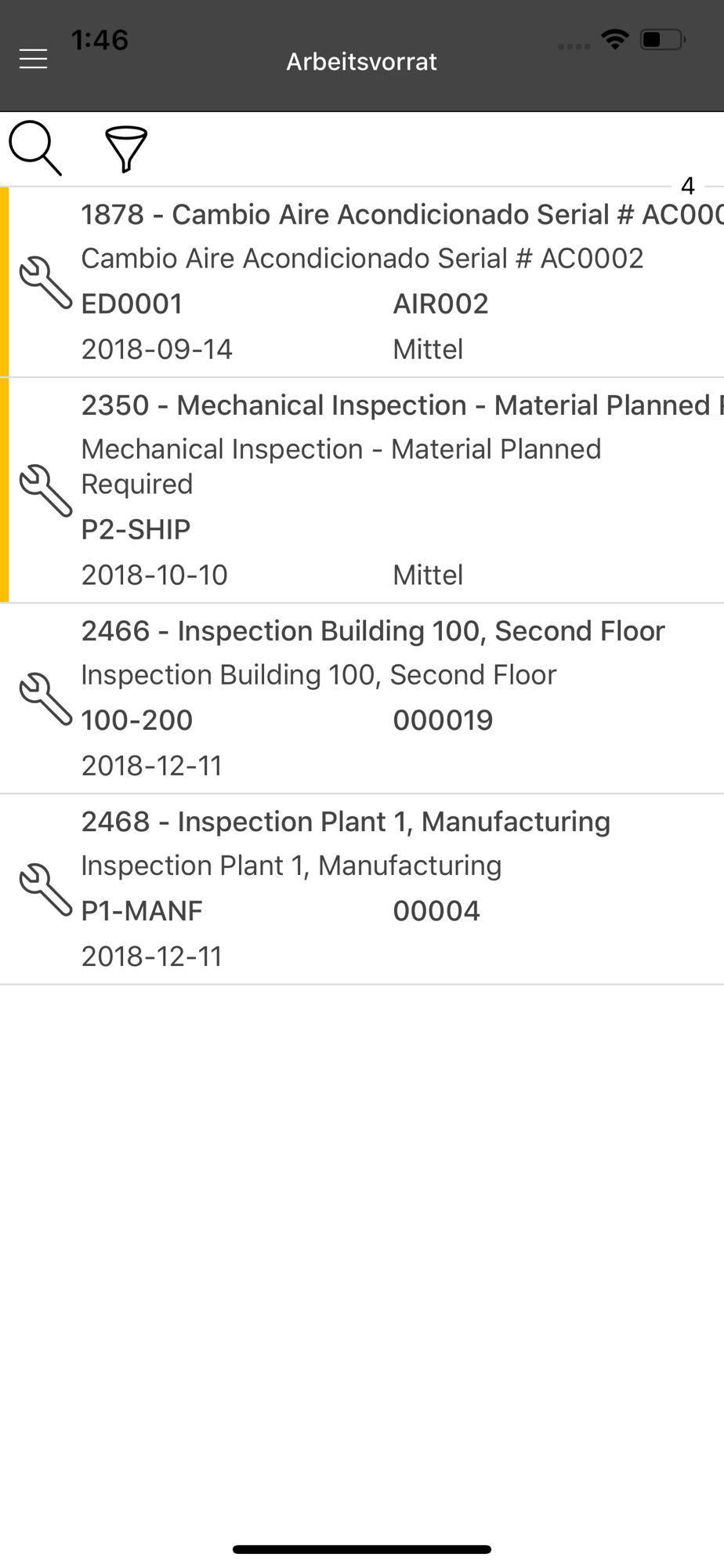Open work order 1878 Cambio Aire Acondicionado
Screen dimensions: 724x1568
click(x=400, y=215)
